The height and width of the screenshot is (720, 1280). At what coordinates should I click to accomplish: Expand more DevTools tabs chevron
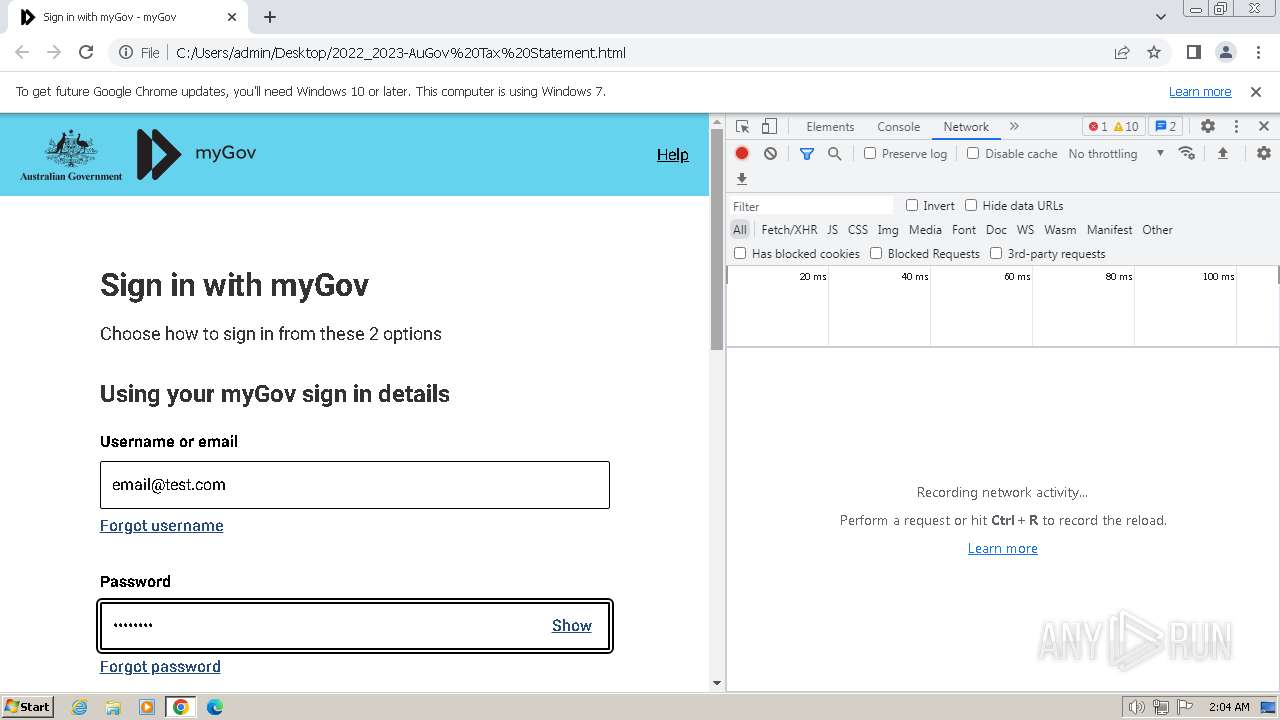(x=1014, y=126)
